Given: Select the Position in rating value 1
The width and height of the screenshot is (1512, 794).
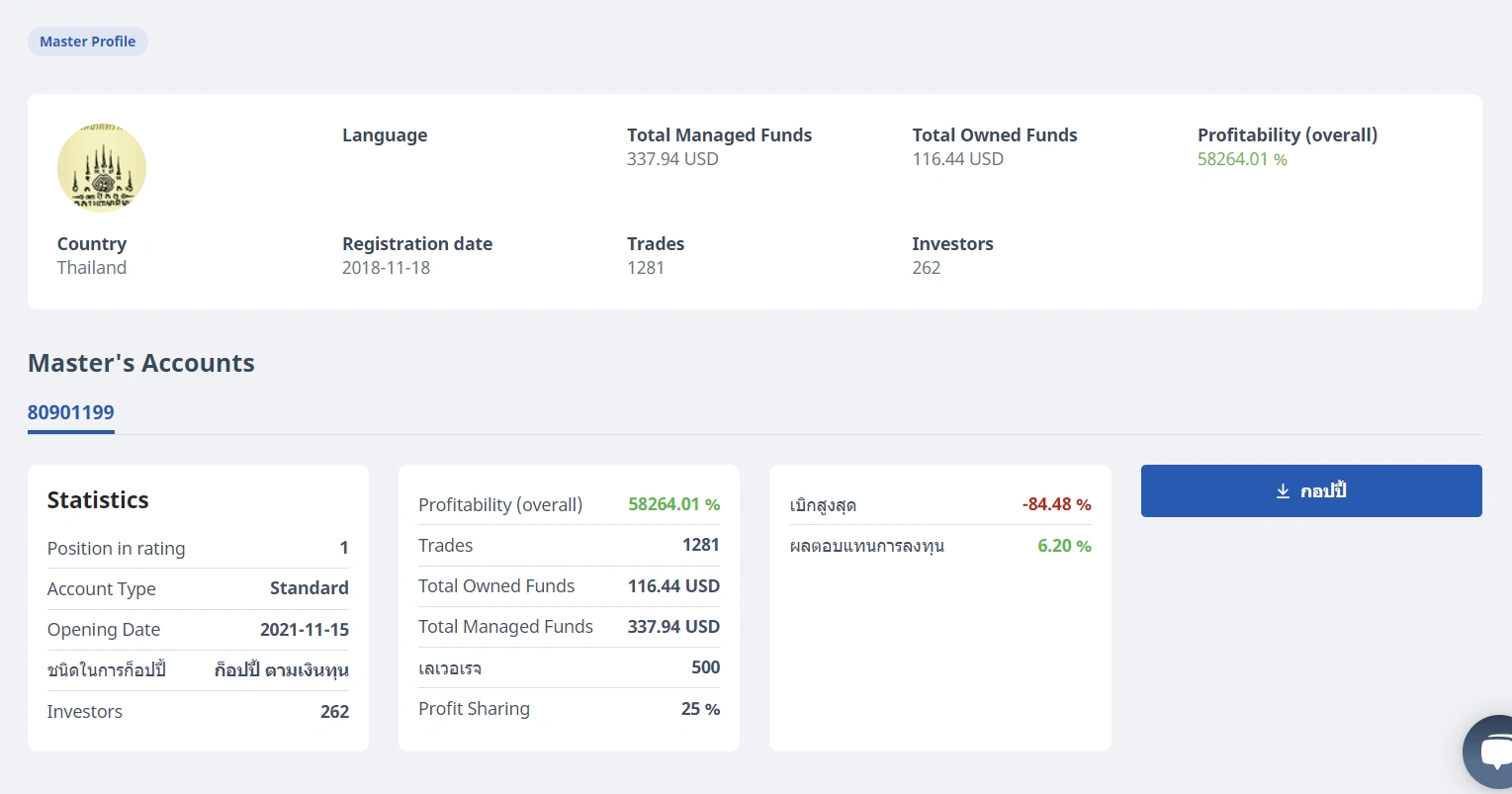Looking at the screenshot, I should pyautogui.click(x=344, y=548).
